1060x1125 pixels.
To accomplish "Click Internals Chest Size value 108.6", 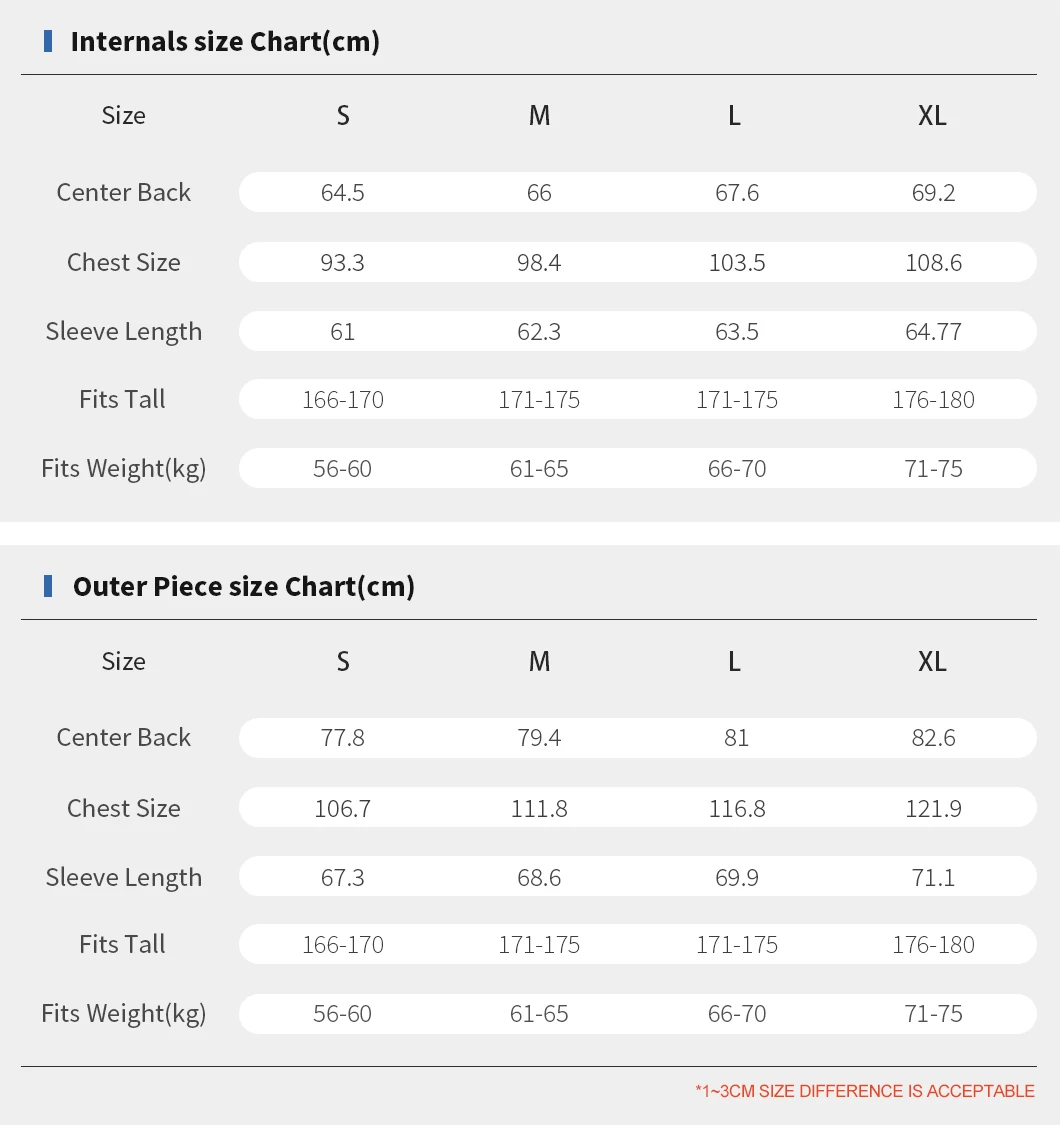I will pos(933,263).
